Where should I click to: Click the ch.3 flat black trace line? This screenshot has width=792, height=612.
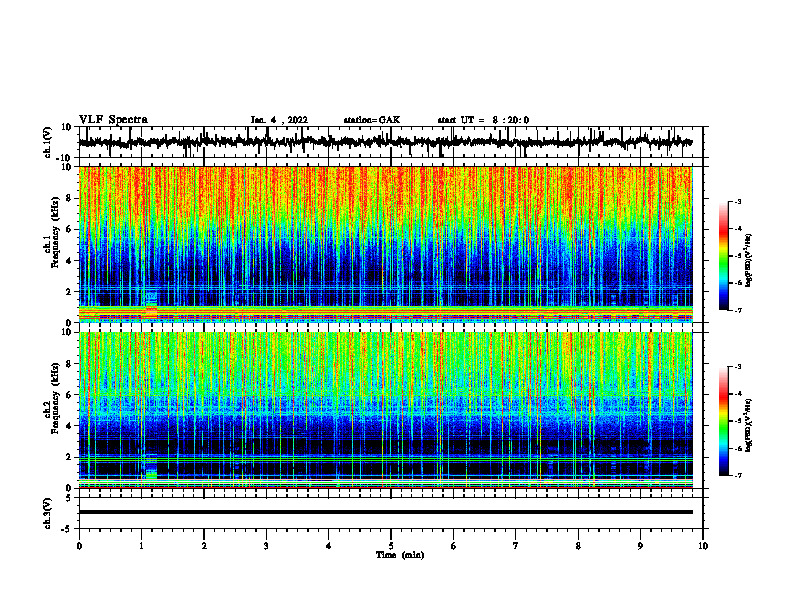click(x=385, y=512)
